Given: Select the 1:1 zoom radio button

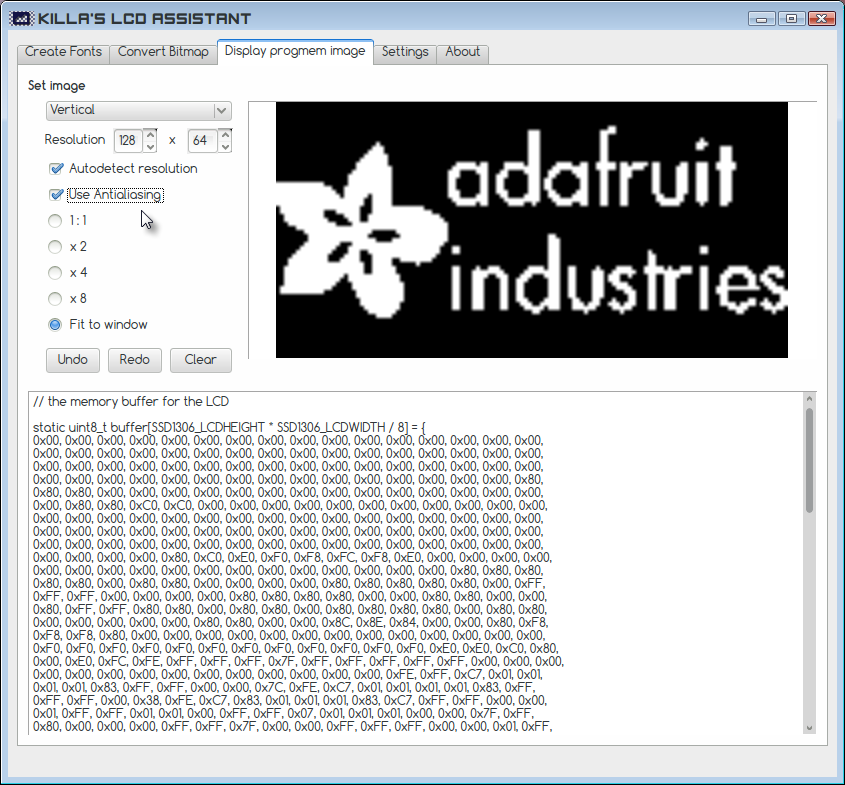Looking at the screenshot, I should (55, 221).
